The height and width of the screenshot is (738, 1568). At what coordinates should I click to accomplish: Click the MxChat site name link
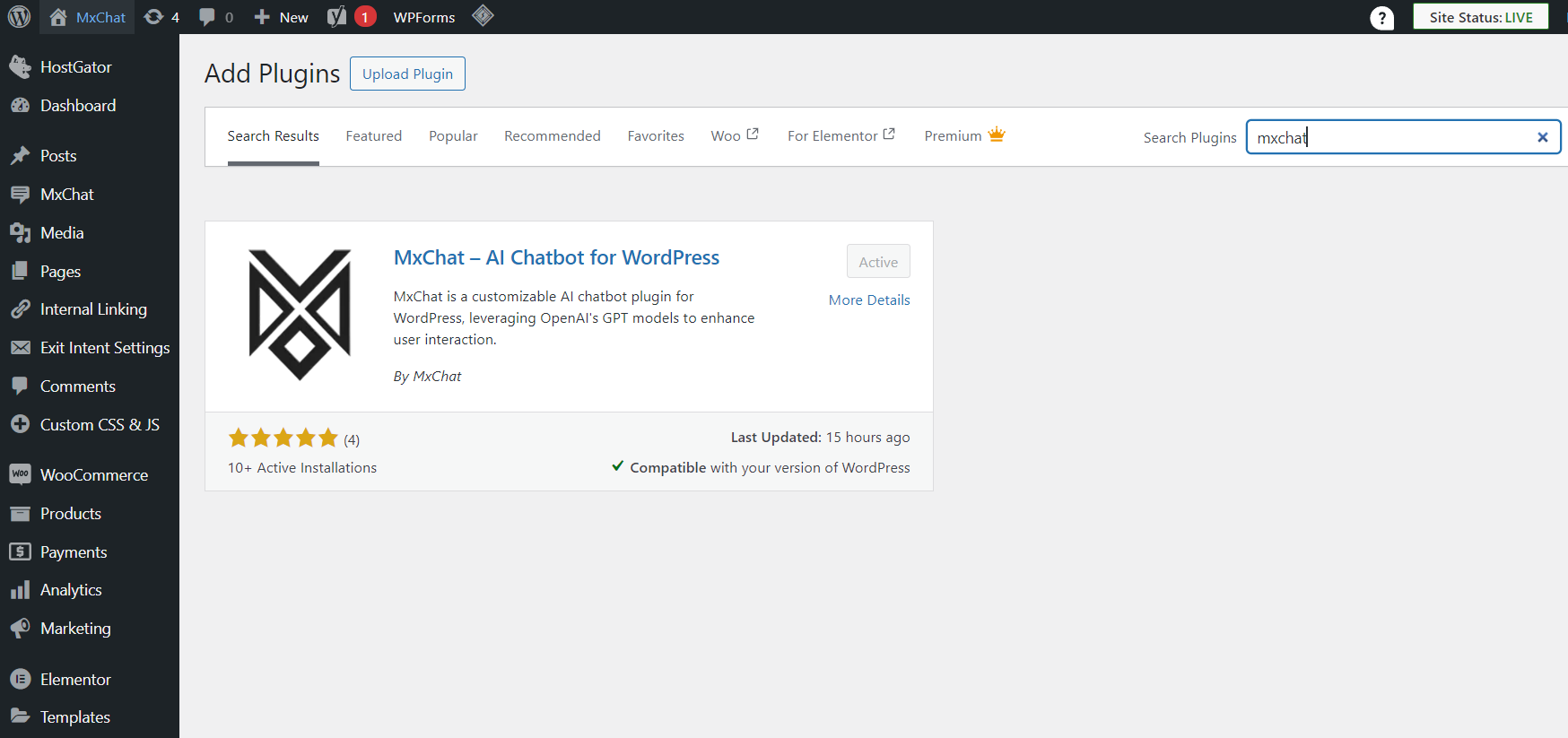pyautogui.click(x=100, y=17)
